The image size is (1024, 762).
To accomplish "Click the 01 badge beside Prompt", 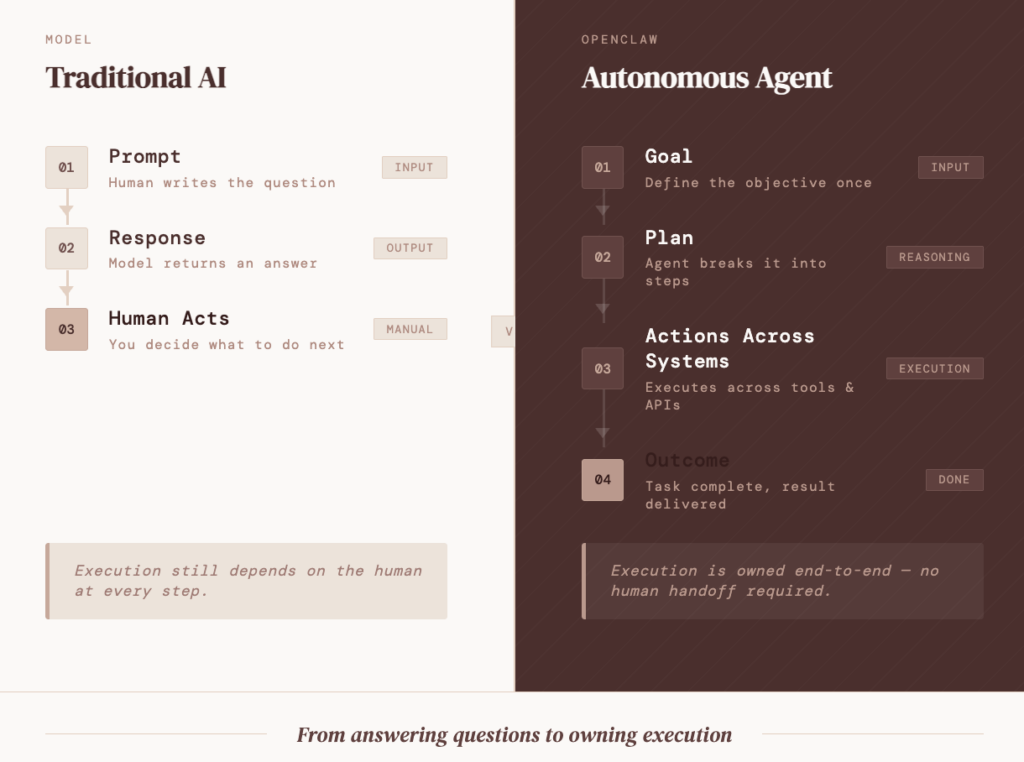I will 66,167.
